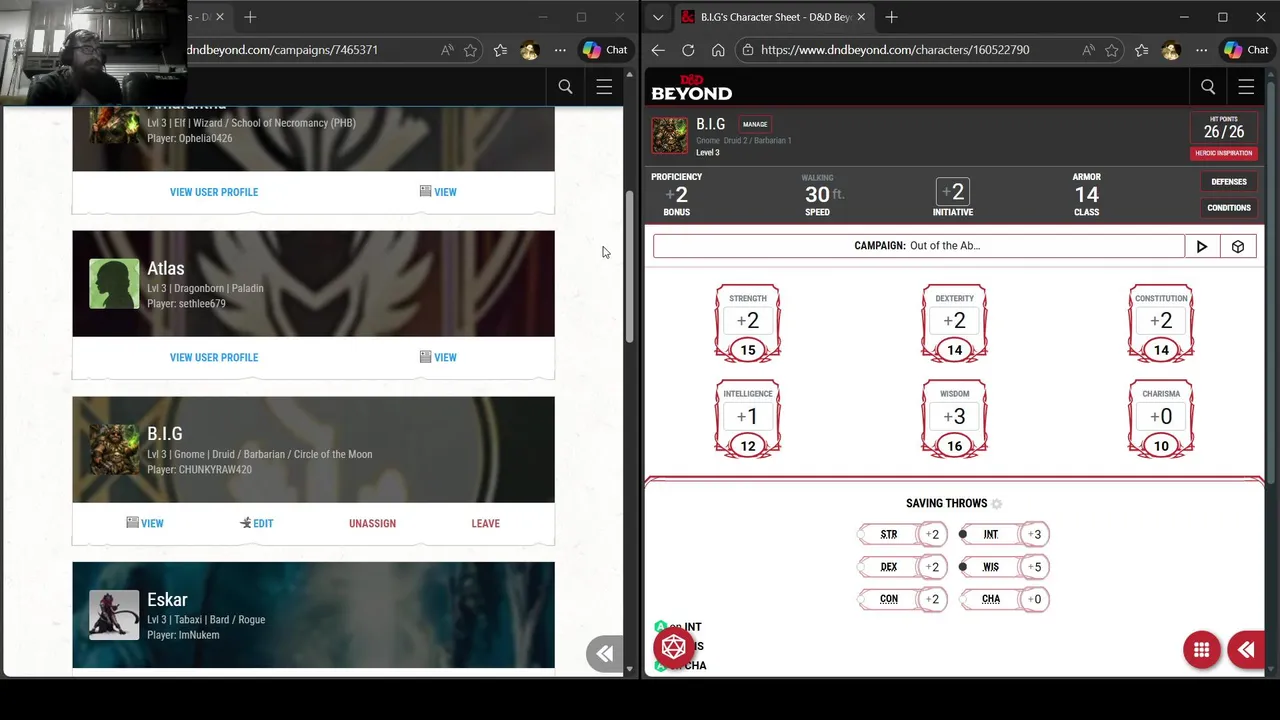Roll the INT saving throw +3
The height and width of the screenshot is (720, 1280).
(1033, 535)
